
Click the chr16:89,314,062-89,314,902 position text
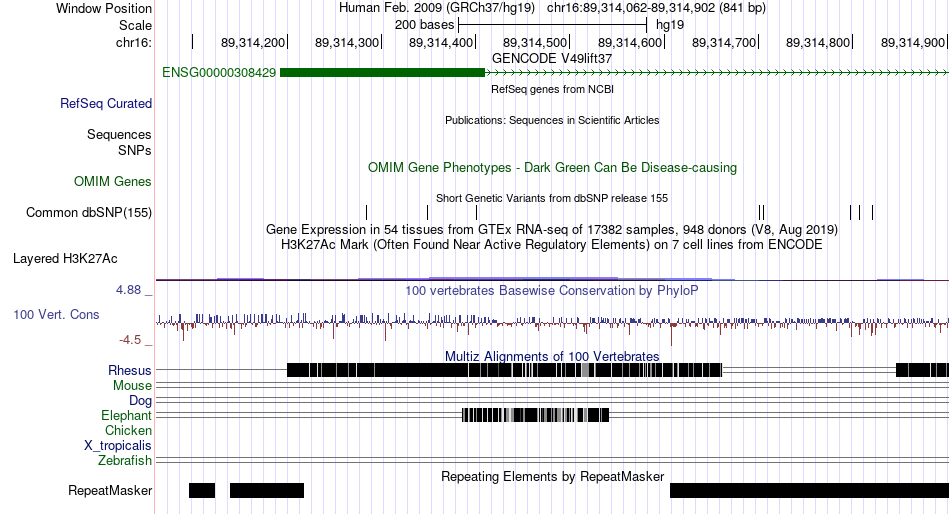tap(656, 8)
